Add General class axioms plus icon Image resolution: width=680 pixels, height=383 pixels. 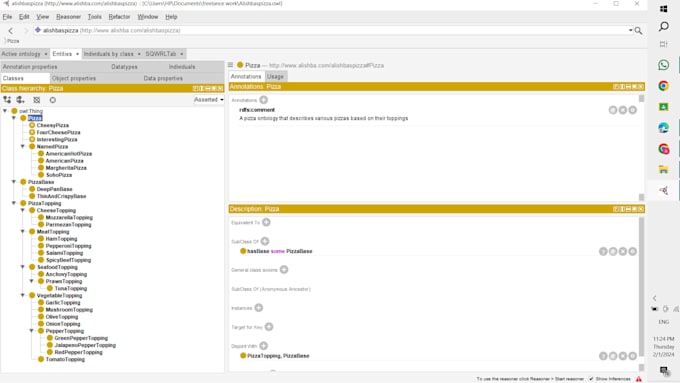coord(284,269)
